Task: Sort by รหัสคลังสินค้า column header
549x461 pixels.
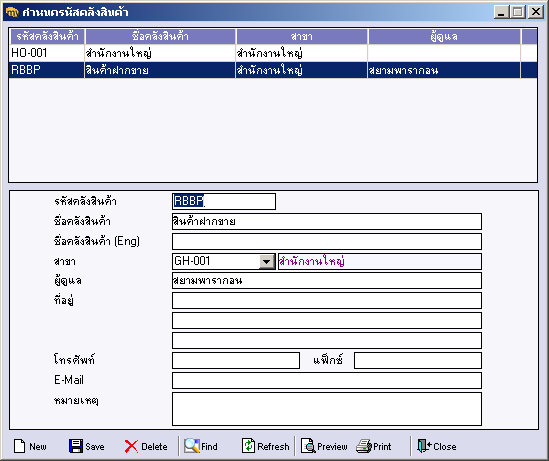Action: [47, 36]
